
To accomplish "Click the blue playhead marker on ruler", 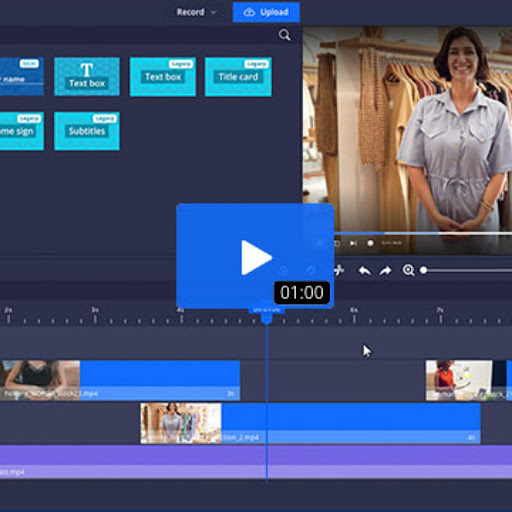I will (266, 318).
